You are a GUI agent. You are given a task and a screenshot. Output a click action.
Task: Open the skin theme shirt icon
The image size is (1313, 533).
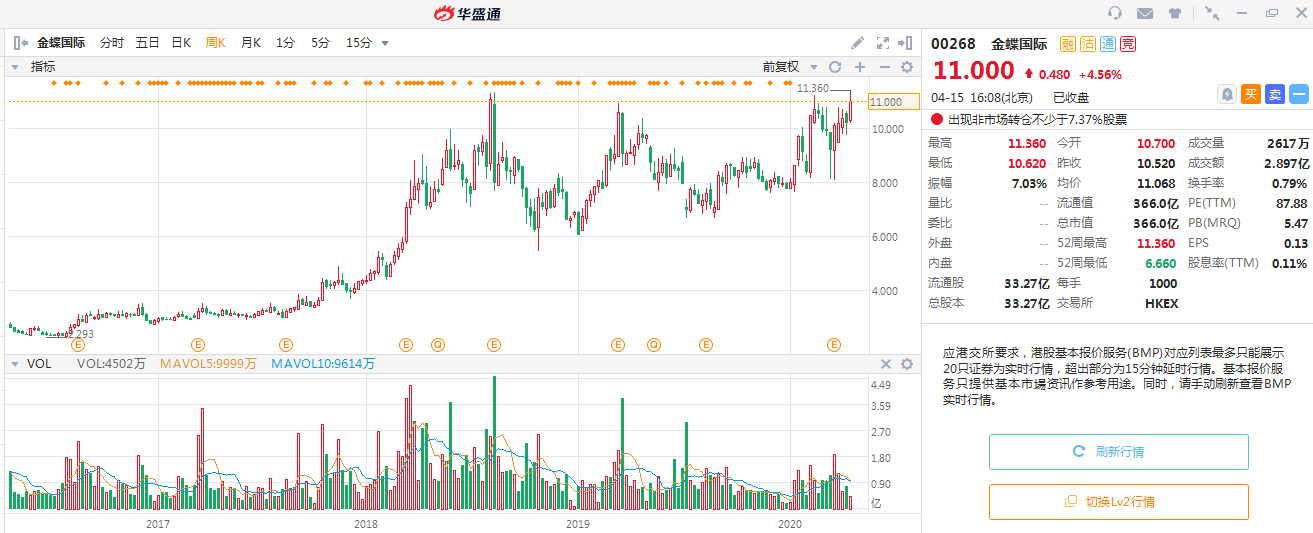pyautogui.click(x=1174, y=13)
